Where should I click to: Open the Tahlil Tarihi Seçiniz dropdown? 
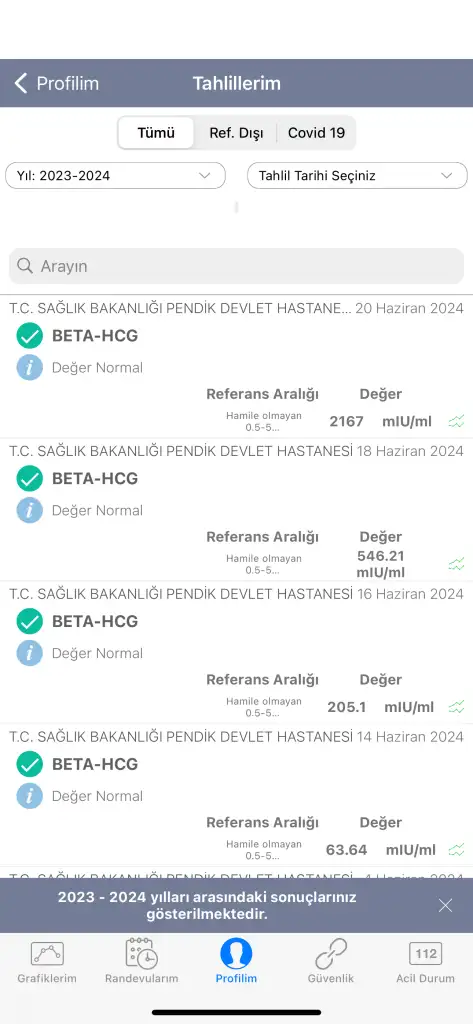[357, 176]
